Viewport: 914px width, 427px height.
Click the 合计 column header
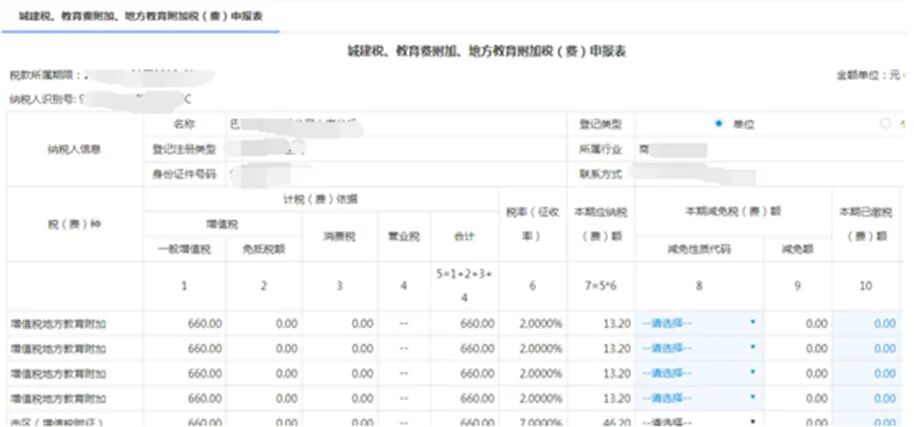click(465, 237)
